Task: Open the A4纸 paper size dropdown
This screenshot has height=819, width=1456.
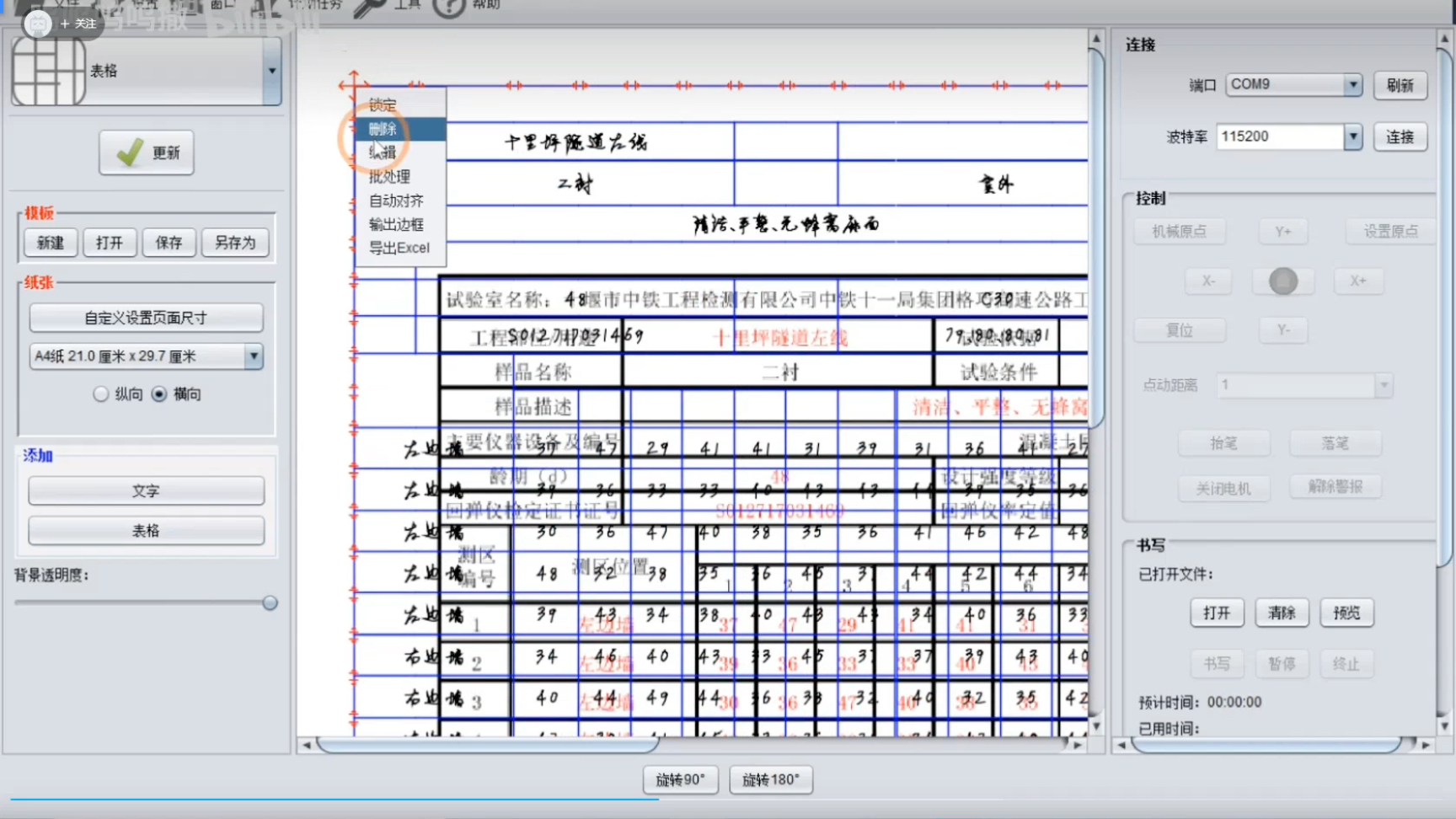Action: [253, 356]
